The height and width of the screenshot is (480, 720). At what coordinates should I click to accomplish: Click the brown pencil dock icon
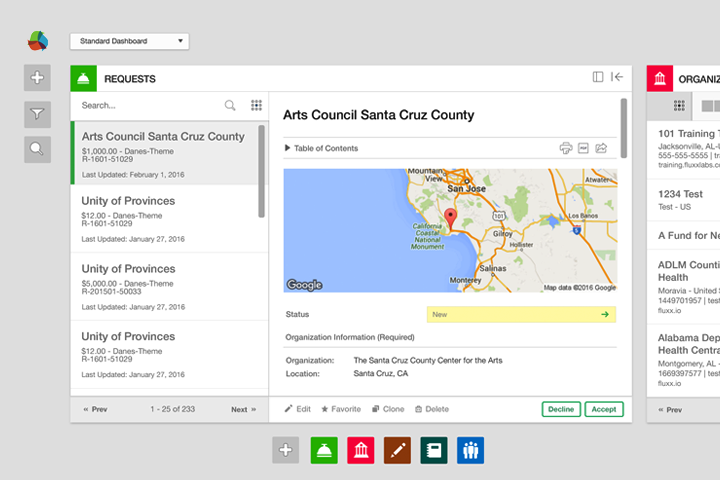(x=397, y=450)
